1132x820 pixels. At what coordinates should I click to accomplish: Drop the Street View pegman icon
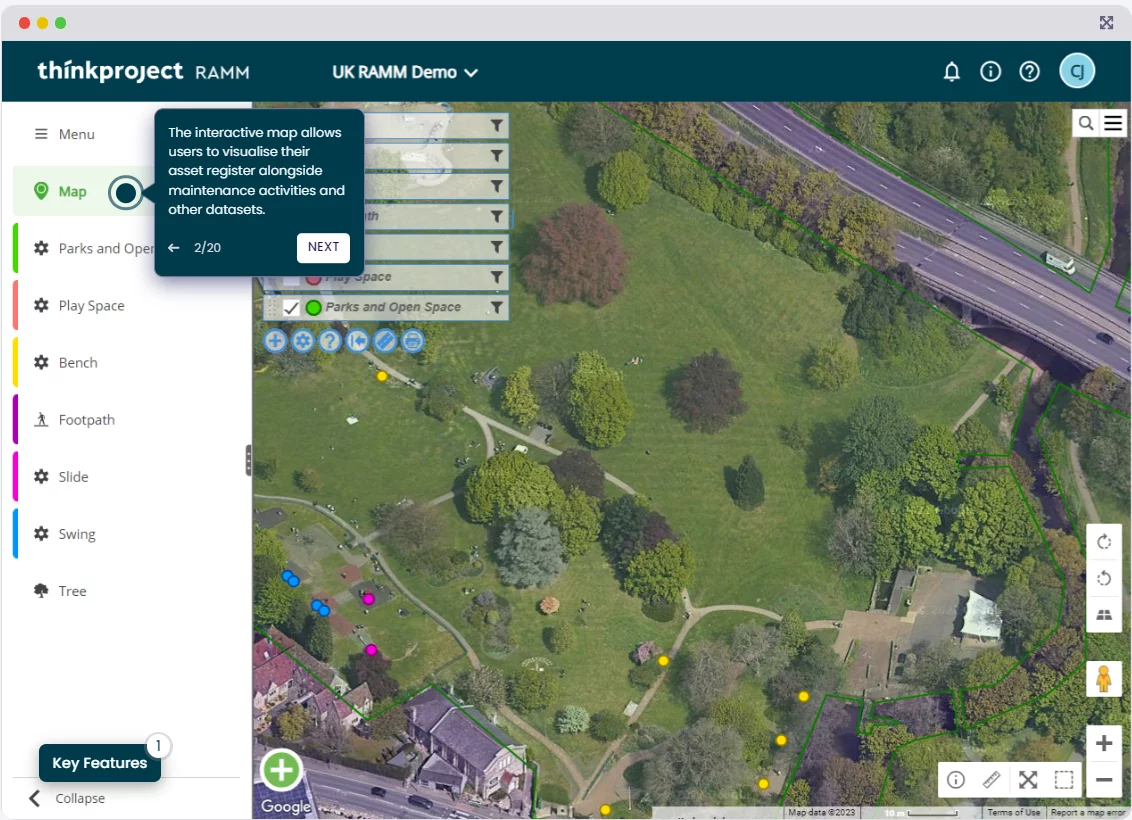[x=1104, y=679]
